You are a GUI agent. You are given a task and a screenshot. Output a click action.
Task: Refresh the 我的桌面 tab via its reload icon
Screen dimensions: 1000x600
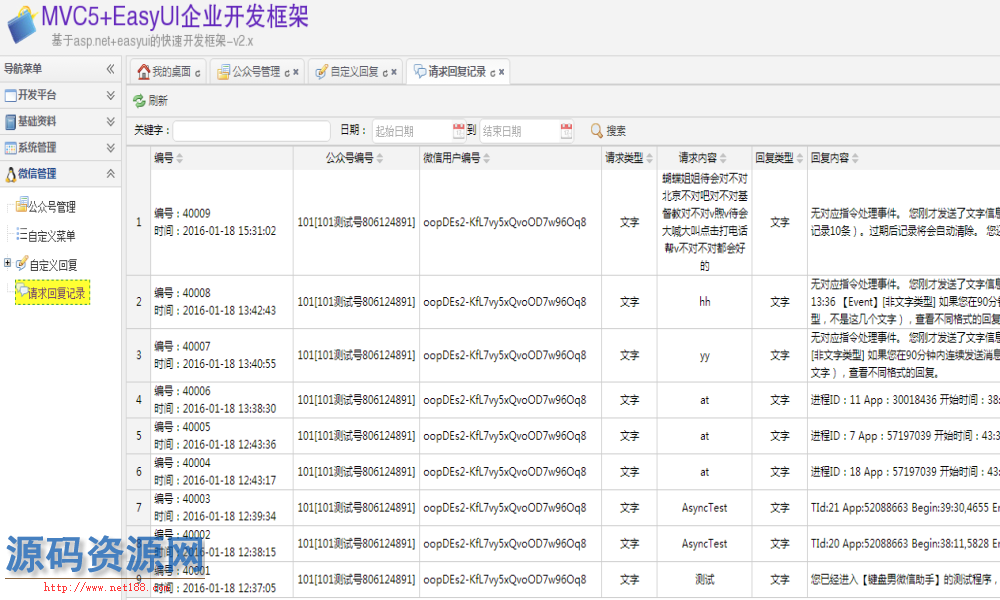(198, 73)
